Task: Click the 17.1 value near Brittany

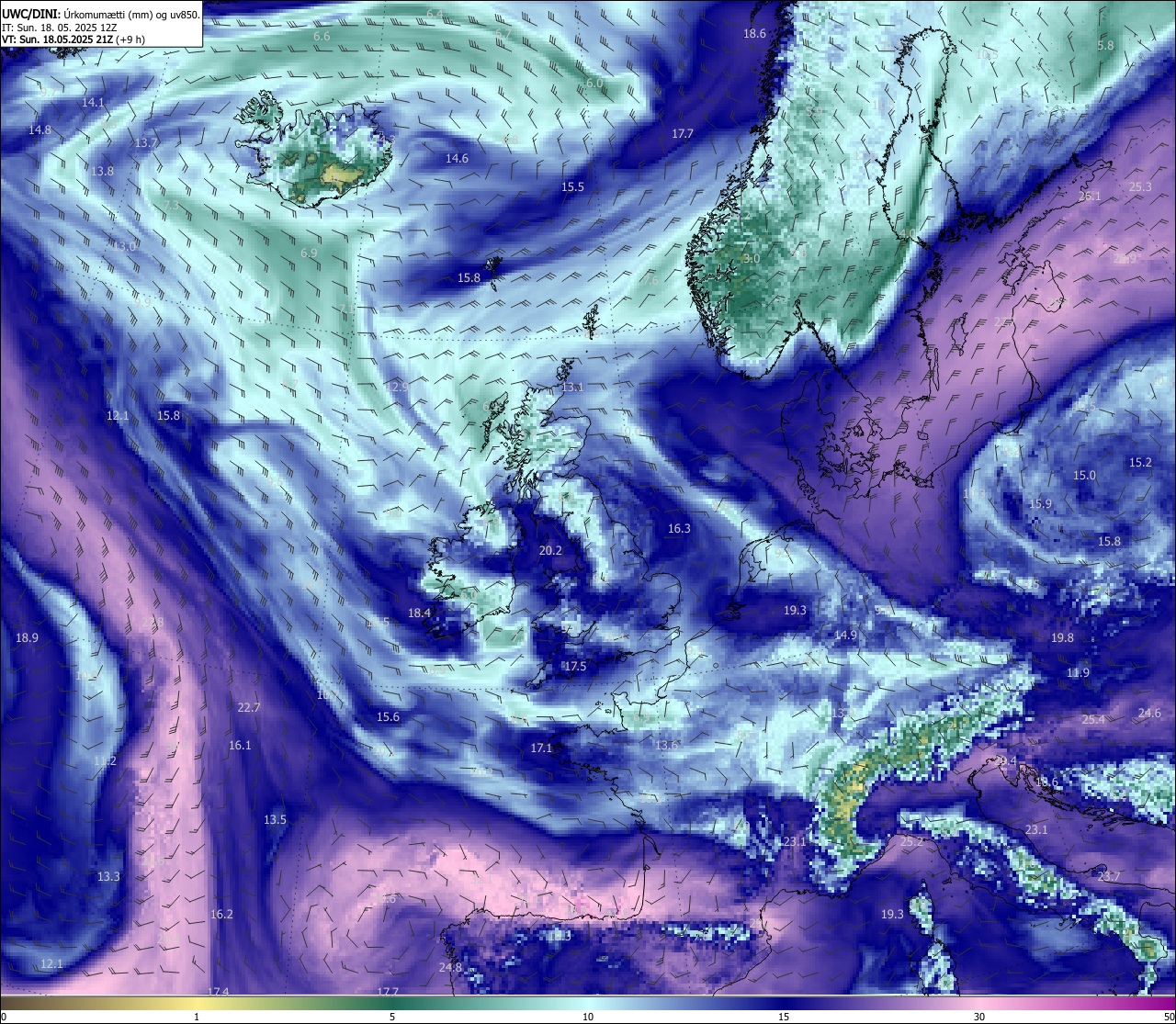Action: point(541,748)
